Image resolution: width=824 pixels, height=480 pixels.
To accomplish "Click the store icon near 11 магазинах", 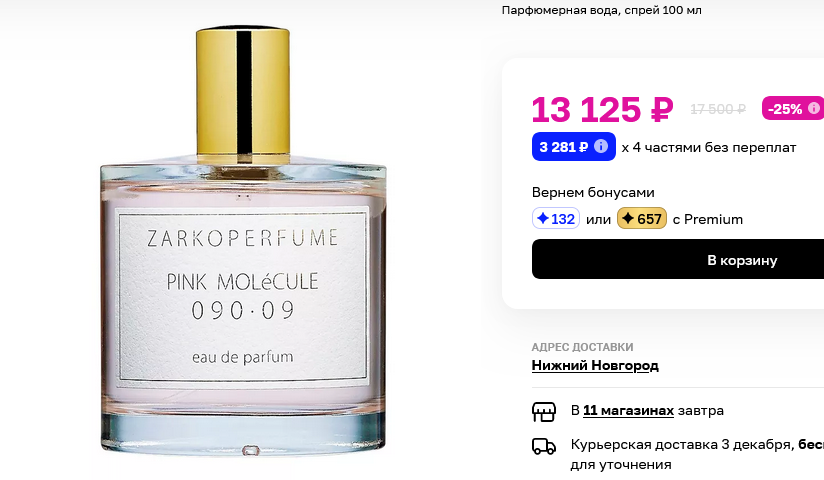I will [544, 412].
